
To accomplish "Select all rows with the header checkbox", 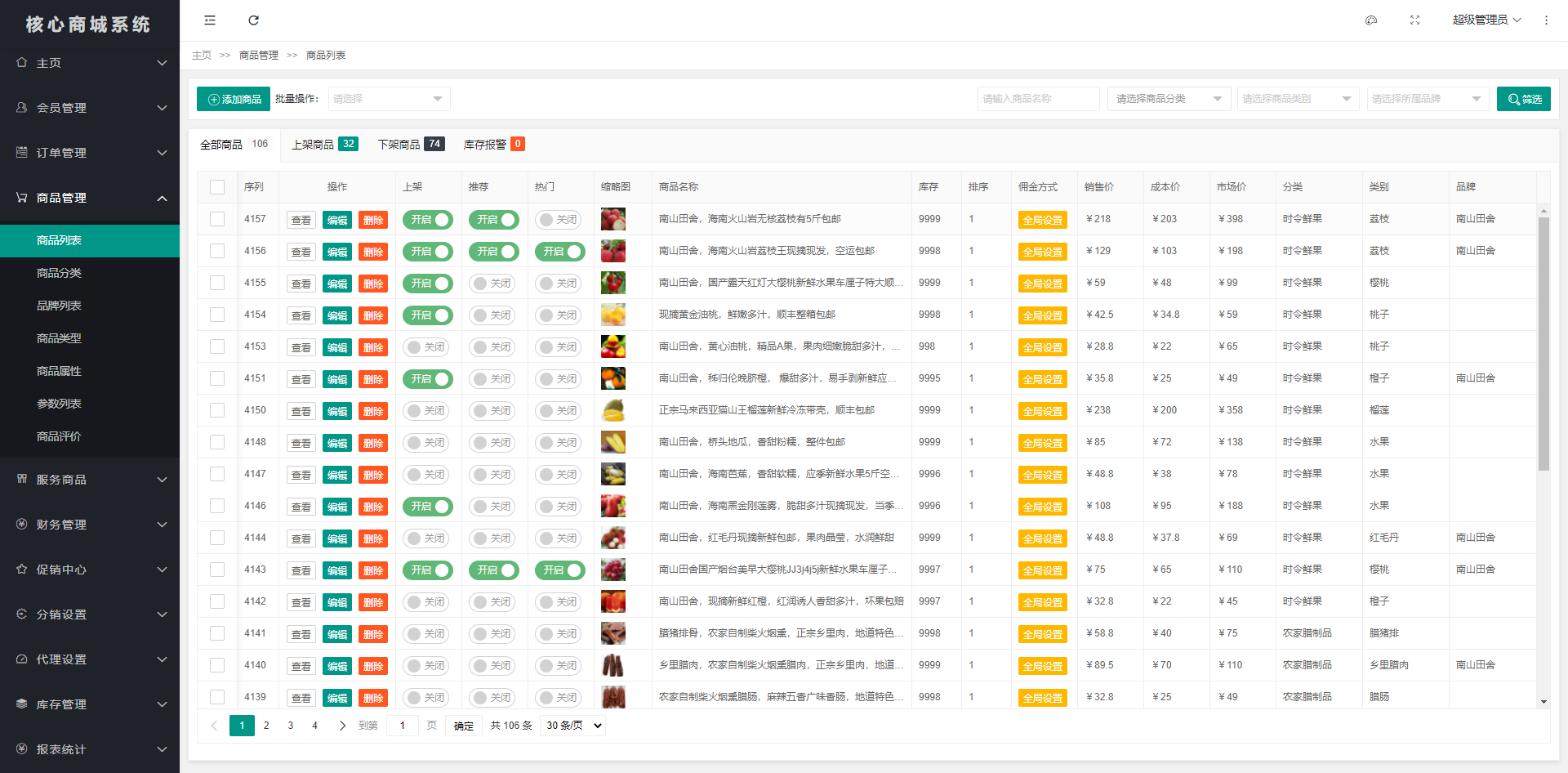I will [217, 187].
